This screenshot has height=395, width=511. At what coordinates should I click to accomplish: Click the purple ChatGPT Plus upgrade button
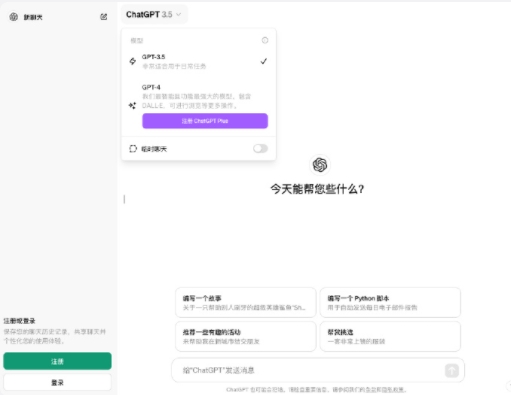pyautogui.click(x=205, y=121)
